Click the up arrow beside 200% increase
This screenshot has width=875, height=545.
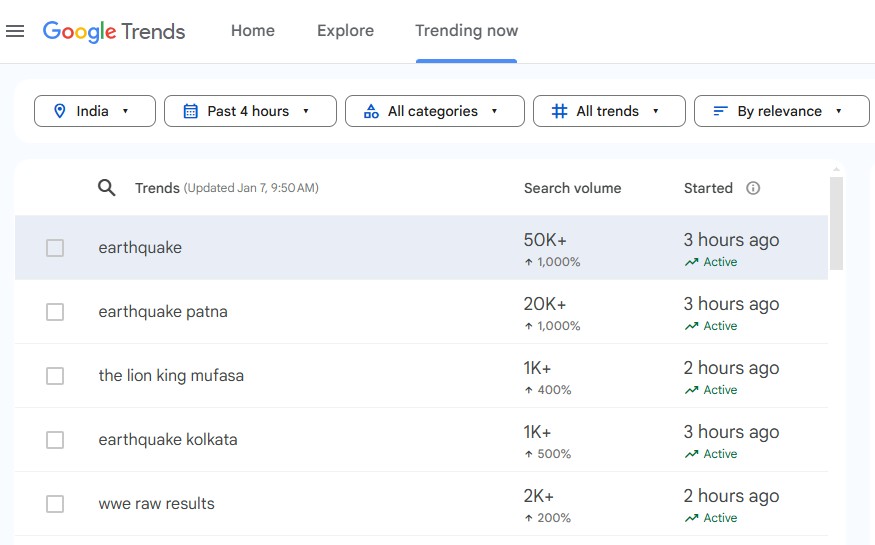pyautogui.click(x=528, y=518)
